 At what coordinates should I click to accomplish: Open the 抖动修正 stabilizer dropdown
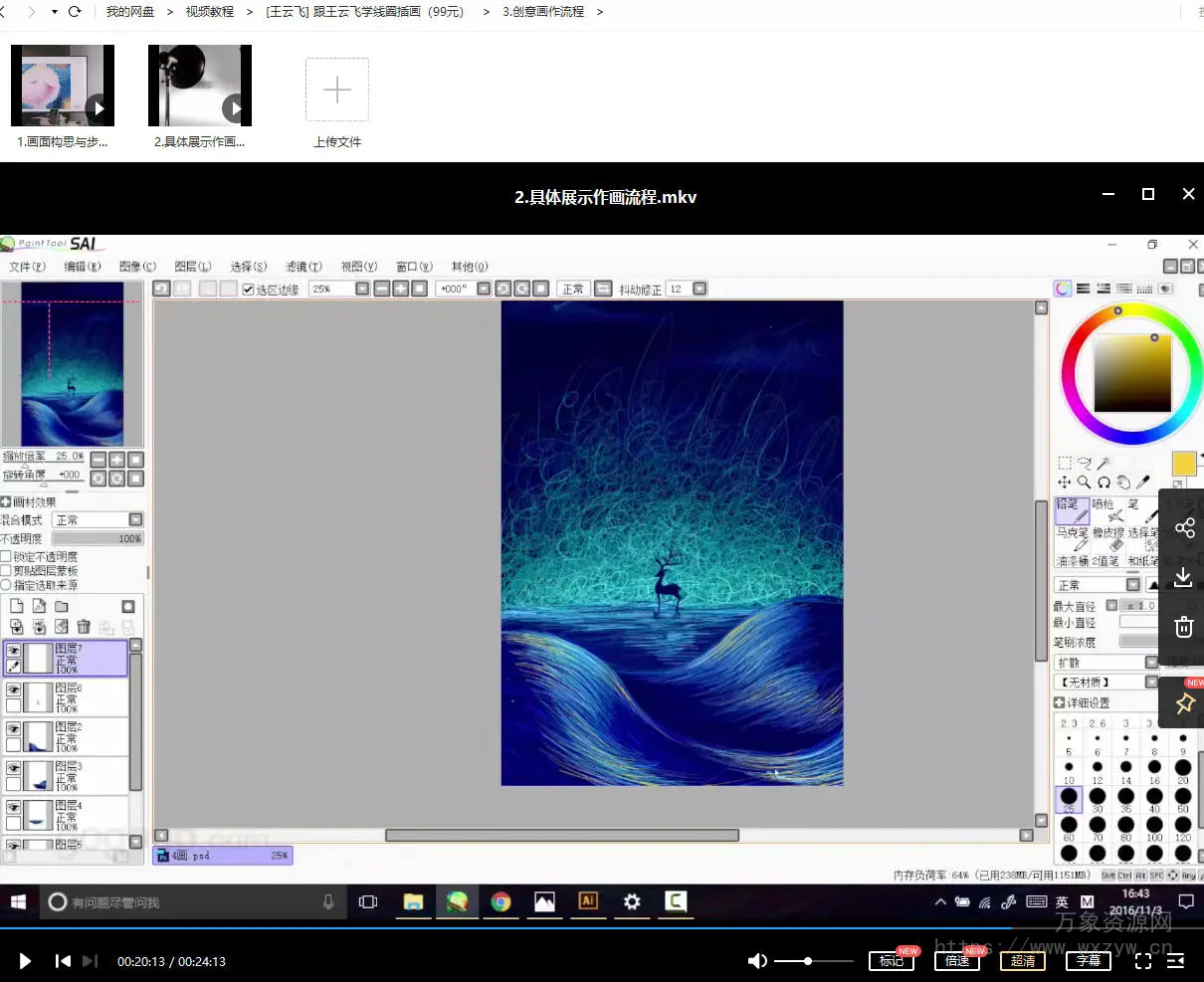pyautogui.click(x=700, y=289)
